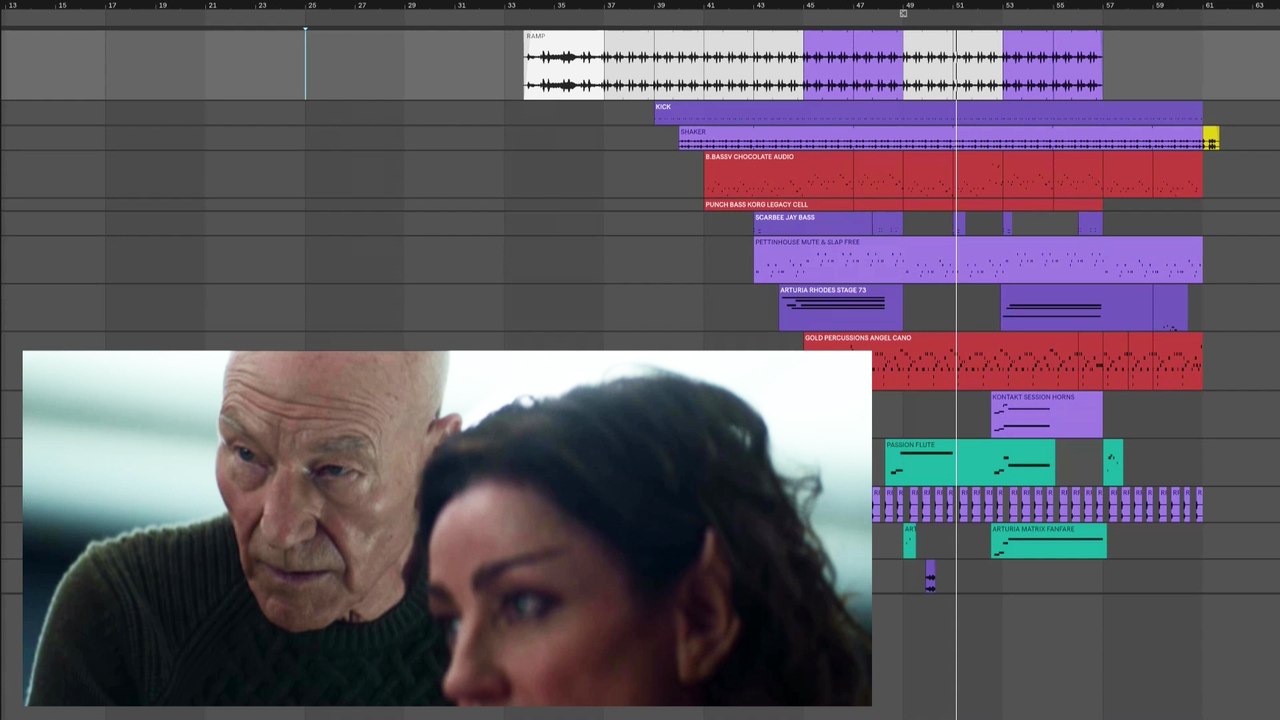Select the yellow clip after SHAKER

click(1211, 138)
